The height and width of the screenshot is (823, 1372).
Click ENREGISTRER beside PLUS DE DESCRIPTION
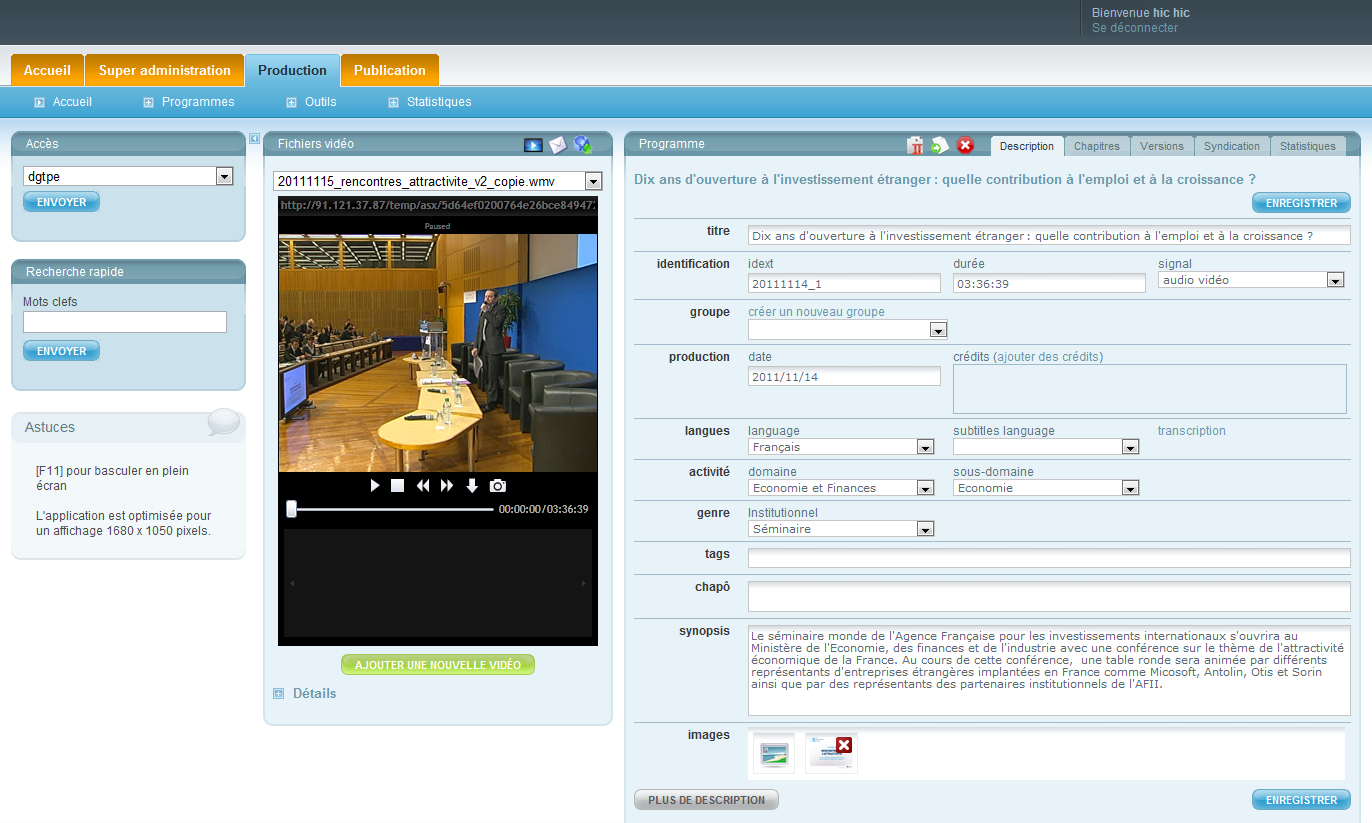tap(1301, 800)
